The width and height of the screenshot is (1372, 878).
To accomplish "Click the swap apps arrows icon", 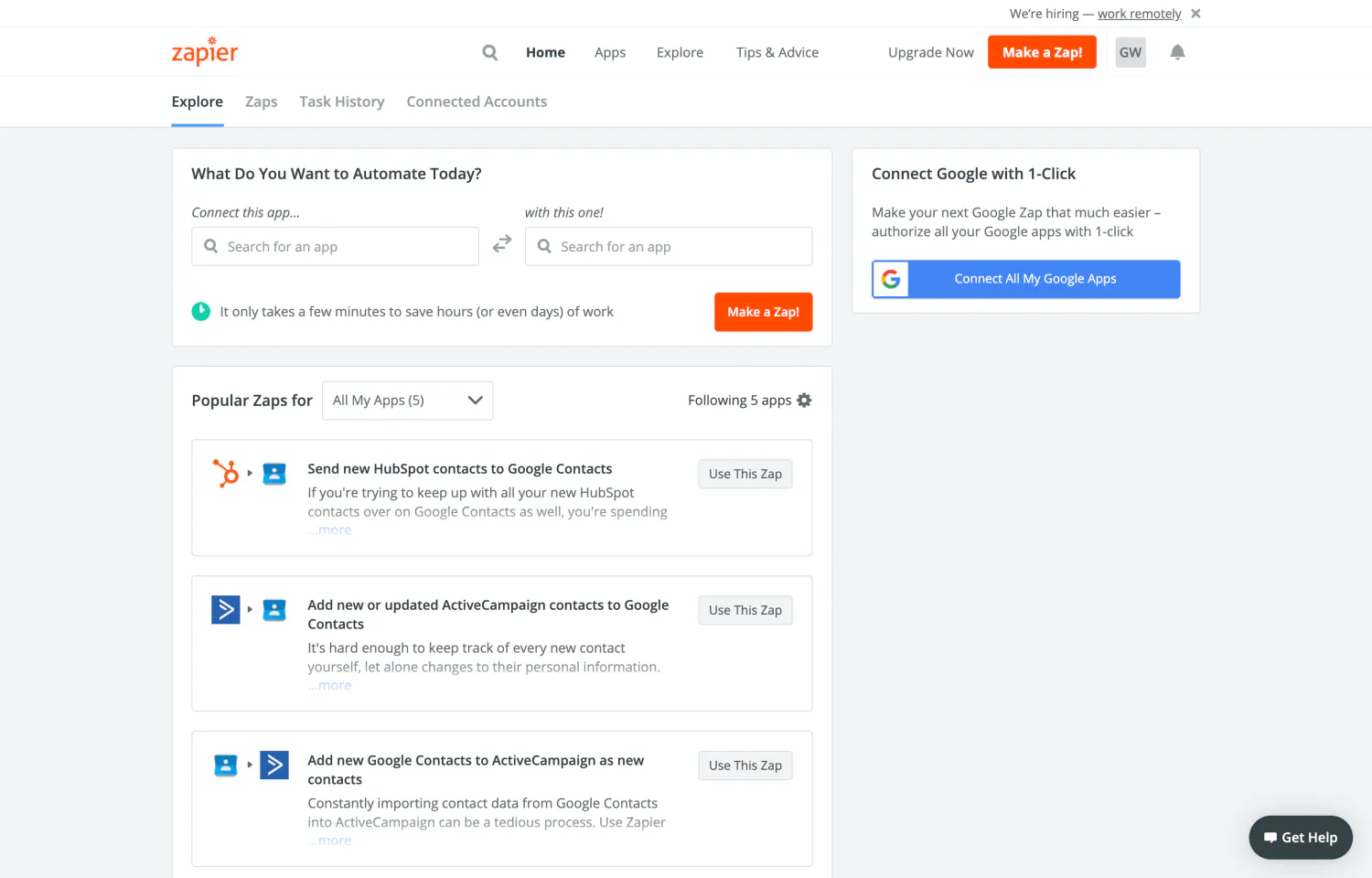I will click(502, 244).
